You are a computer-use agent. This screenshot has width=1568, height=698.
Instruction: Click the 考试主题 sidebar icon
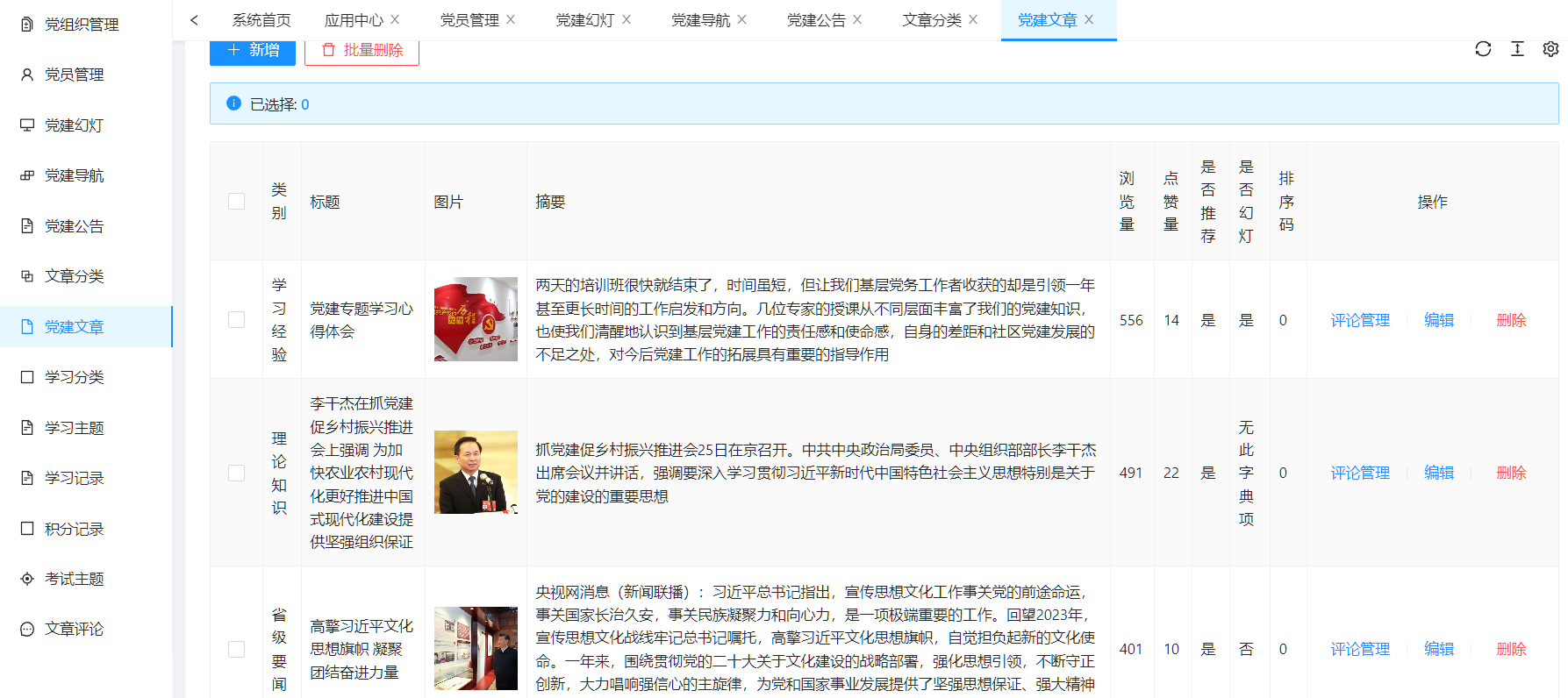tap(27, 579)
